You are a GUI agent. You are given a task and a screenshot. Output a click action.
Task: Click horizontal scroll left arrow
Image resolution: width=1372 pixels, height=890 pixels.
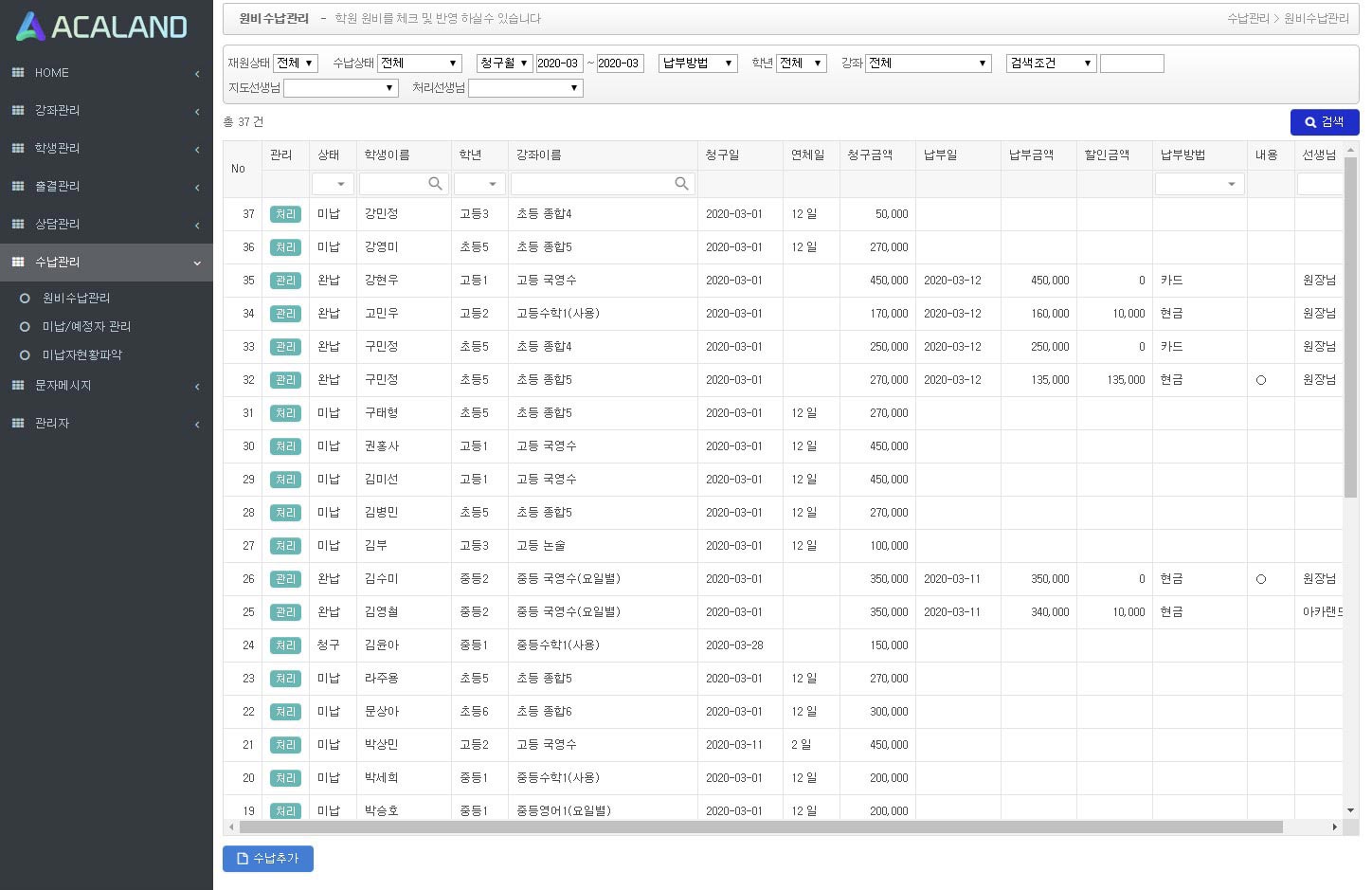tap(231, 827)
